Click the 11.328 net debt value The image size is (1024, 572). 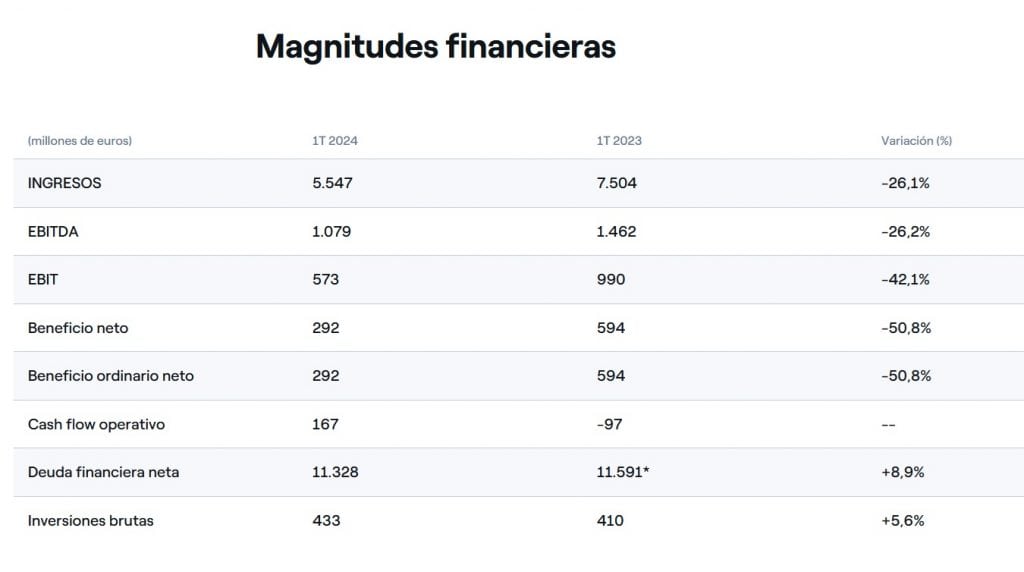pyautogui.click(x=335, y=472)
